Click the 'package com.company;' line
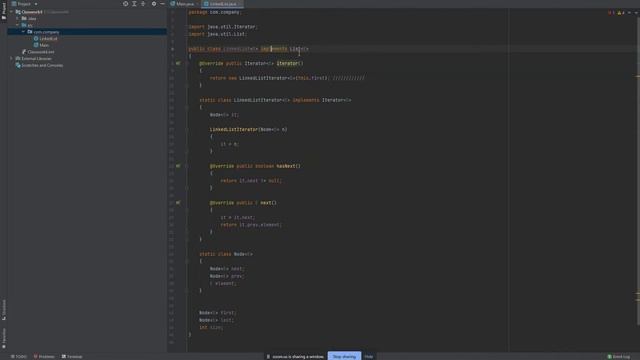640x360 pixels. coord(215,12)
